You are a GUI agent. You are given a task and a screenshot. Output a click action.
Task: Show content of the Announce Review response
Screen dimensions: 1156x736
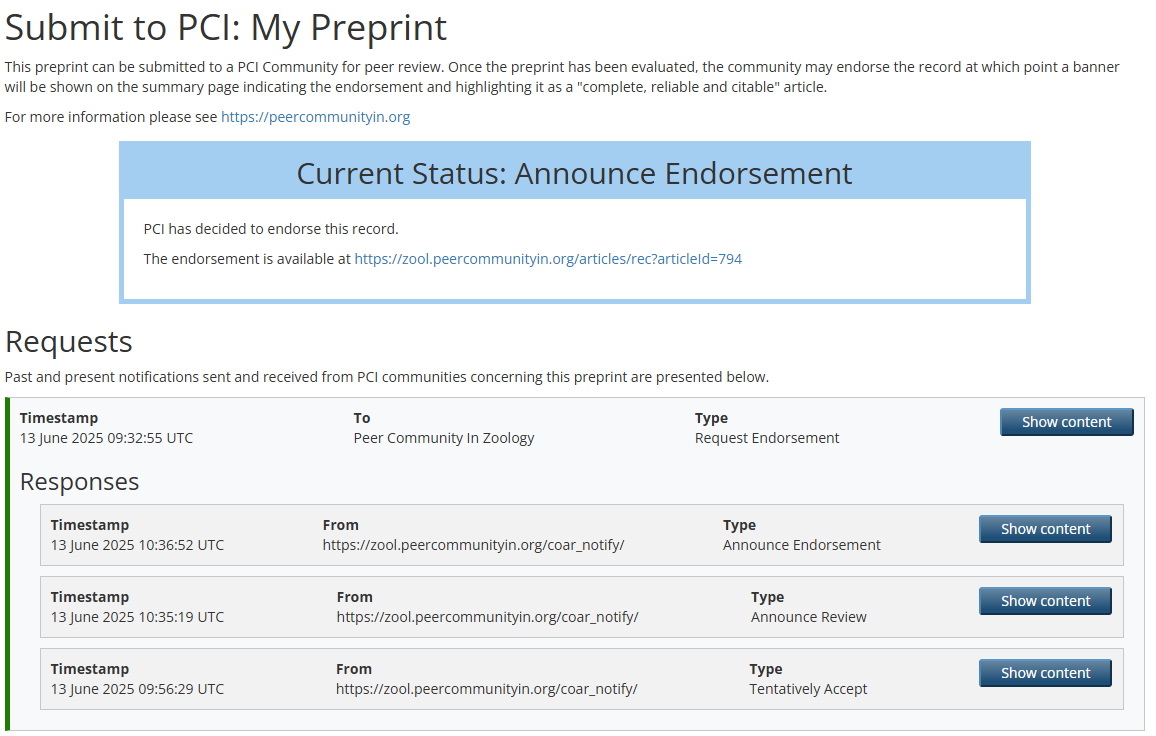pos(1045,601)
